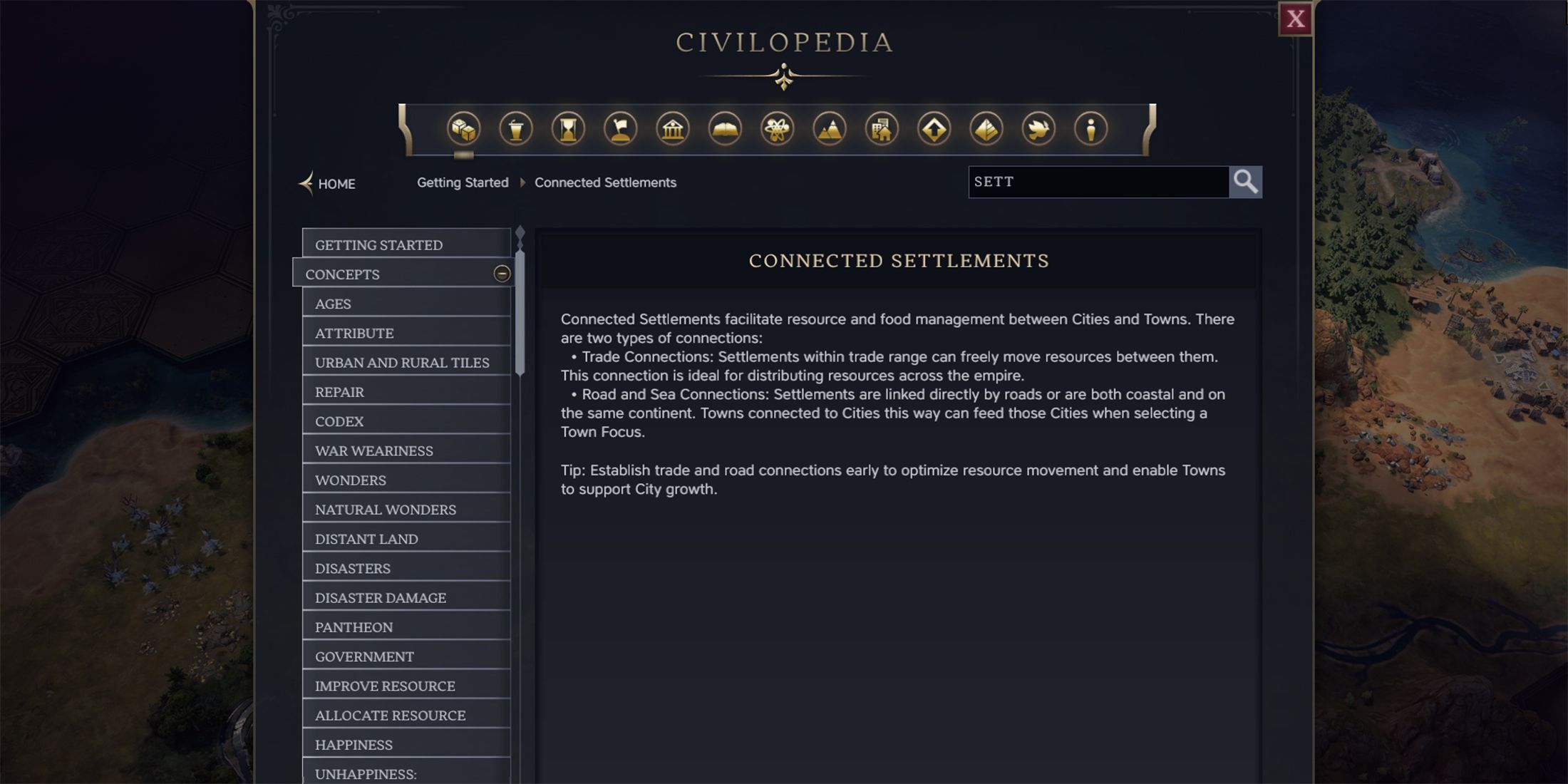Image resolution: width=1568 pixels, height=784 pixels.
Task: Collapse the Concepts section
Action: pyautogui.click(x=502, y=274)
